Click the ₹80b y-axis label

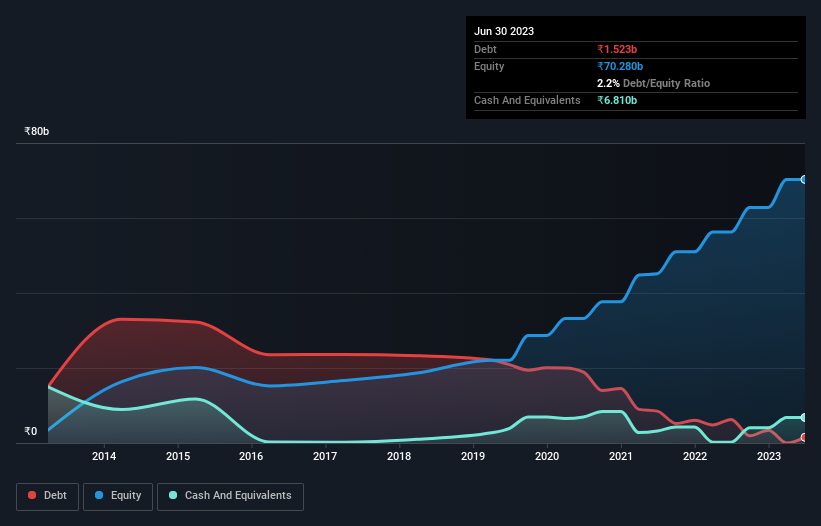click(37, 131)
